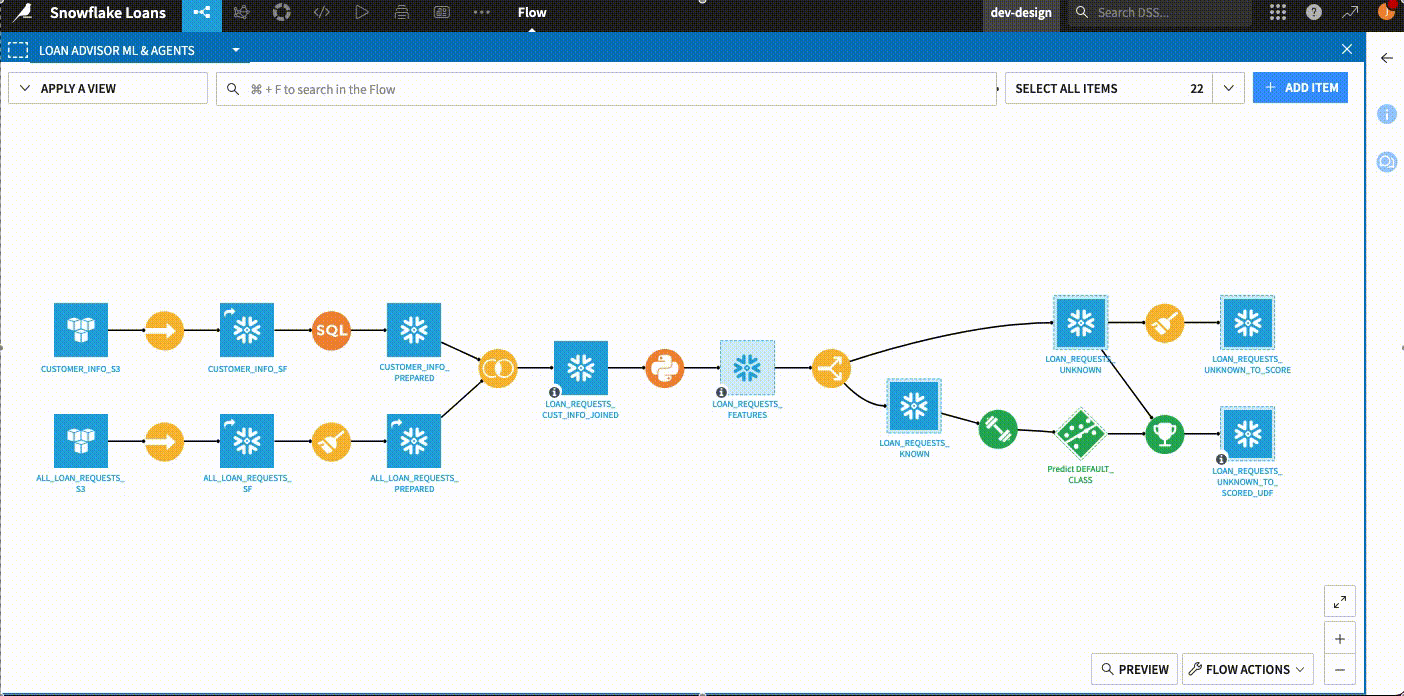Open the code notebooks icon
Screen dimensions: 1404x696
click(x=321, y=13)
